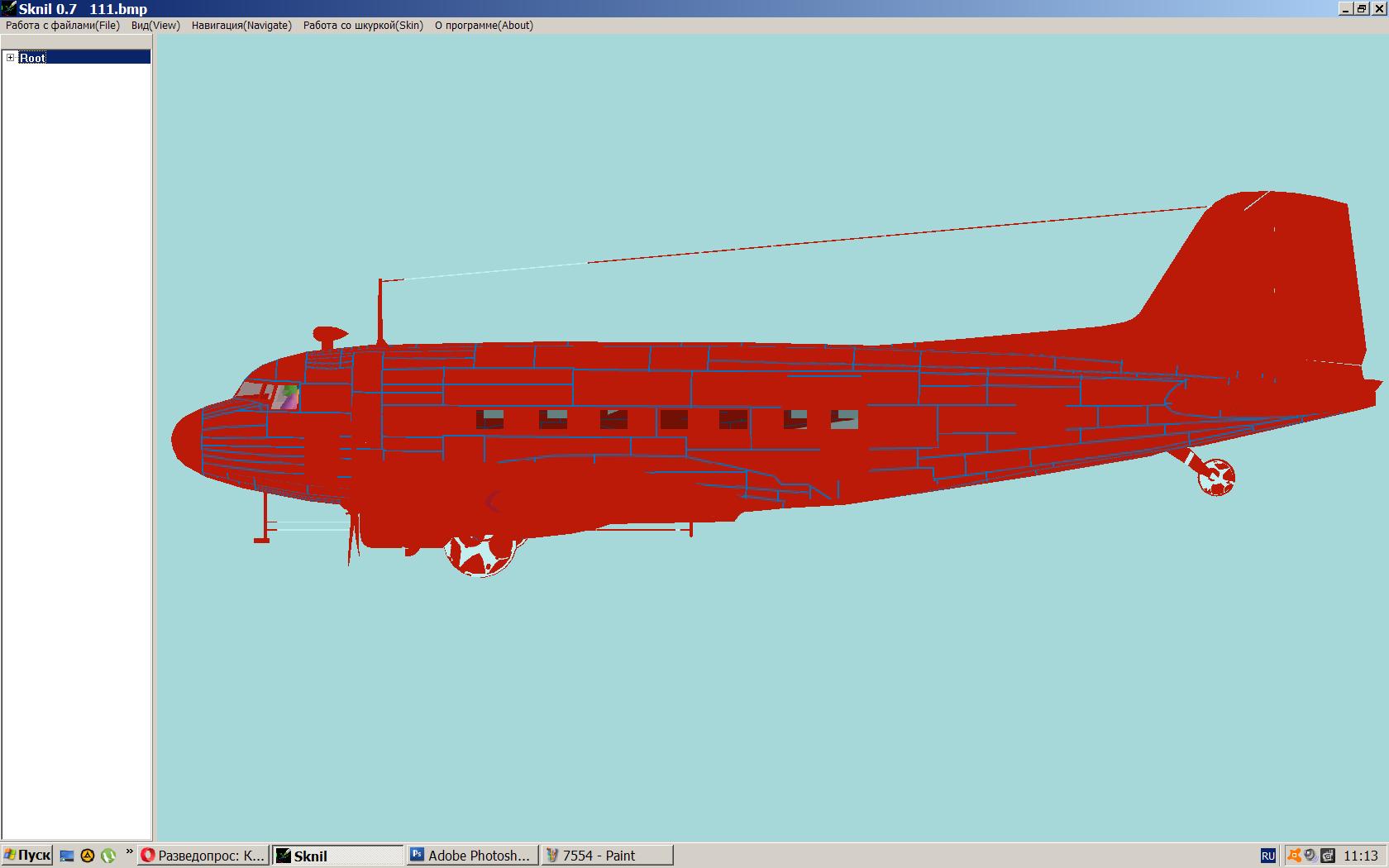
Task: Click the volume speaker tray icon
Action: [1310, 856]
